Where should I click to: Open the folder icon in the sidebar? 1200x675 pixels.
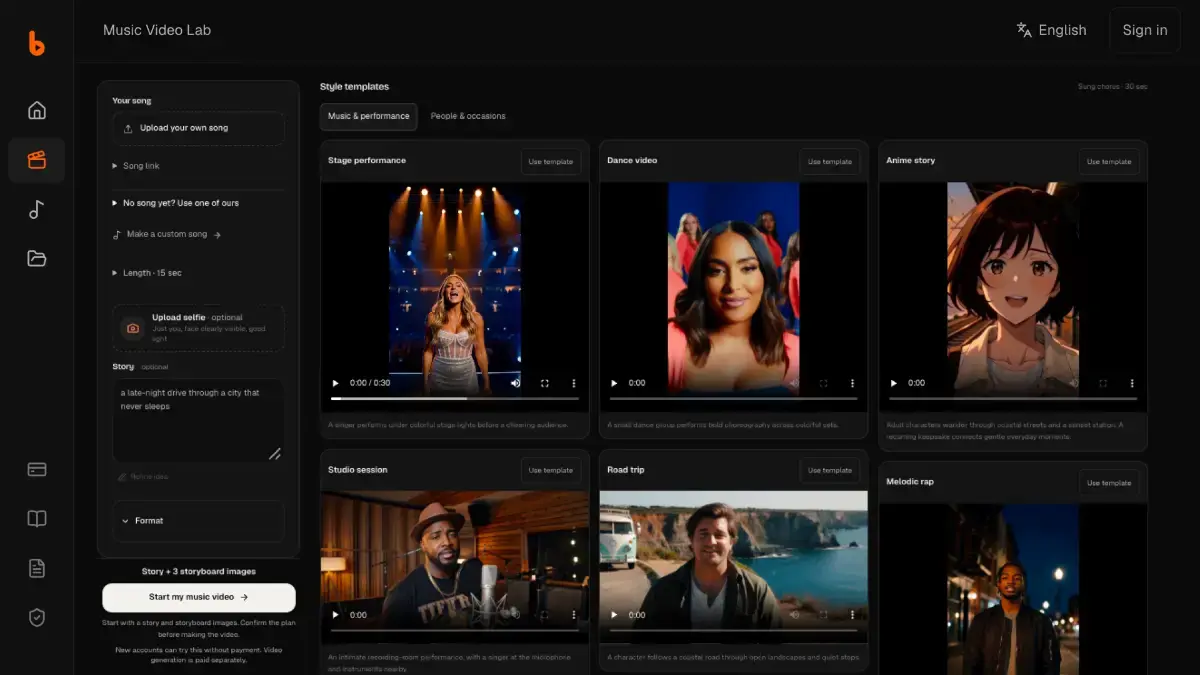point(37,259)
